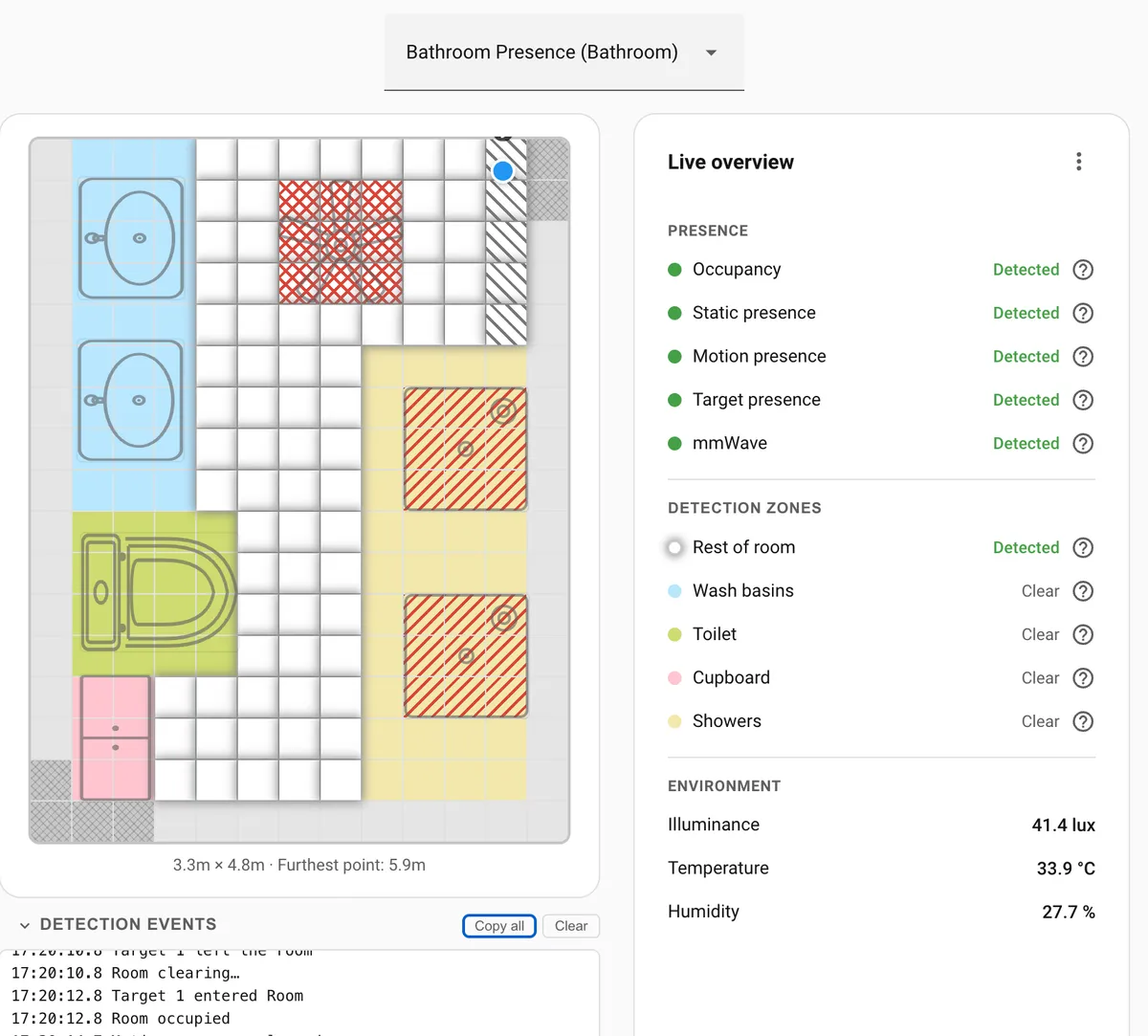Click the room dimensions text below map

[x=299, y=865]
